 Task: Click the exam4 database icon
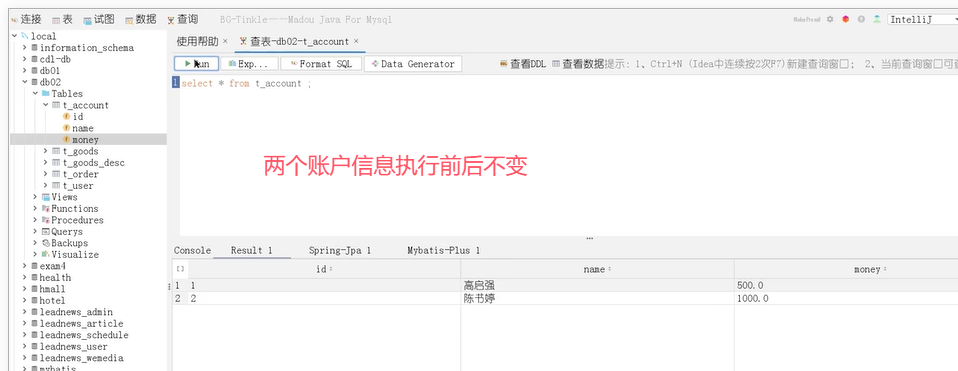(x=34, y=266)
